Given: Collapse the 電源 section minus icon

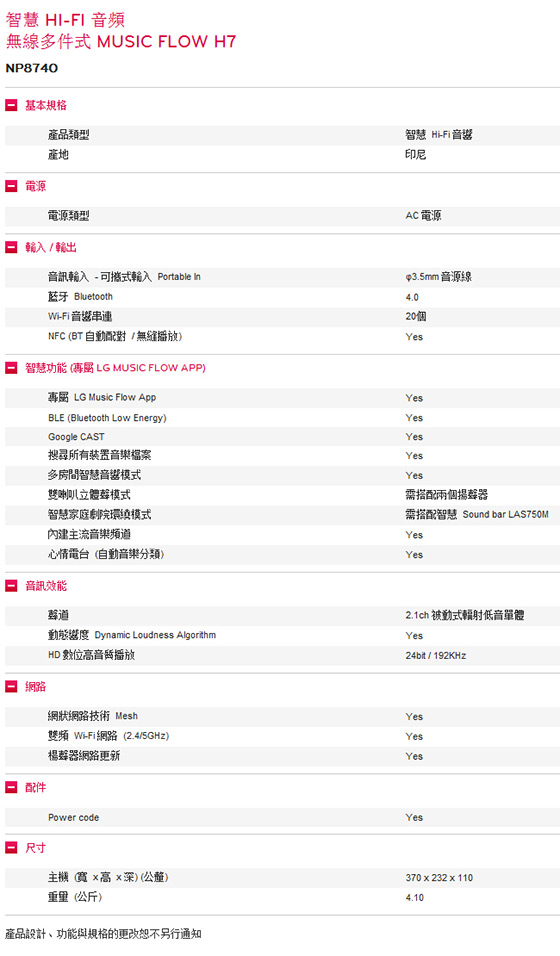Looking at the screenshot, I should tap(11, 186).
